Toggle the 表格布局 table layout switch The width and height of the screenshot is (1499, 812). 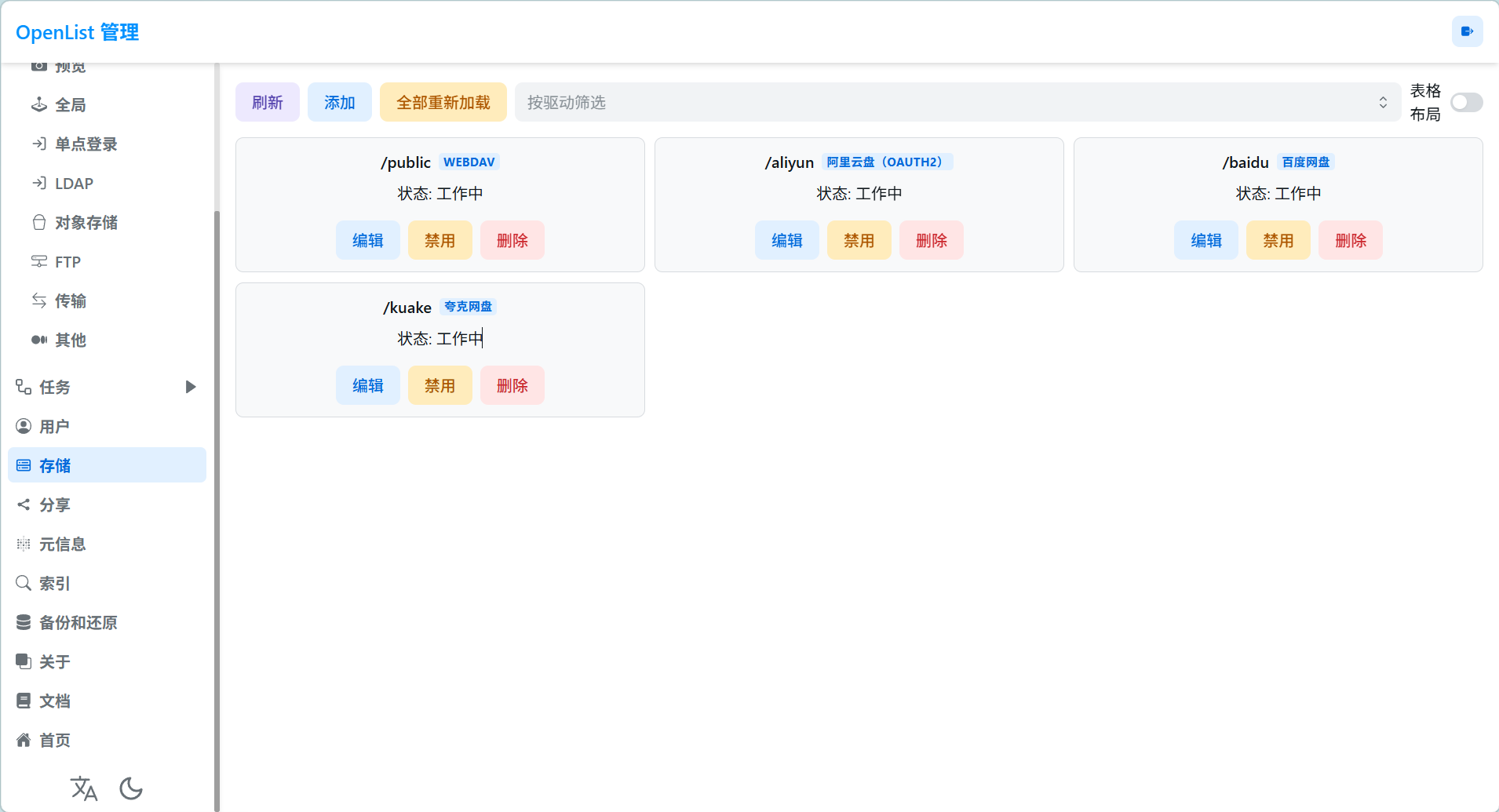[x=1467, y=103]
